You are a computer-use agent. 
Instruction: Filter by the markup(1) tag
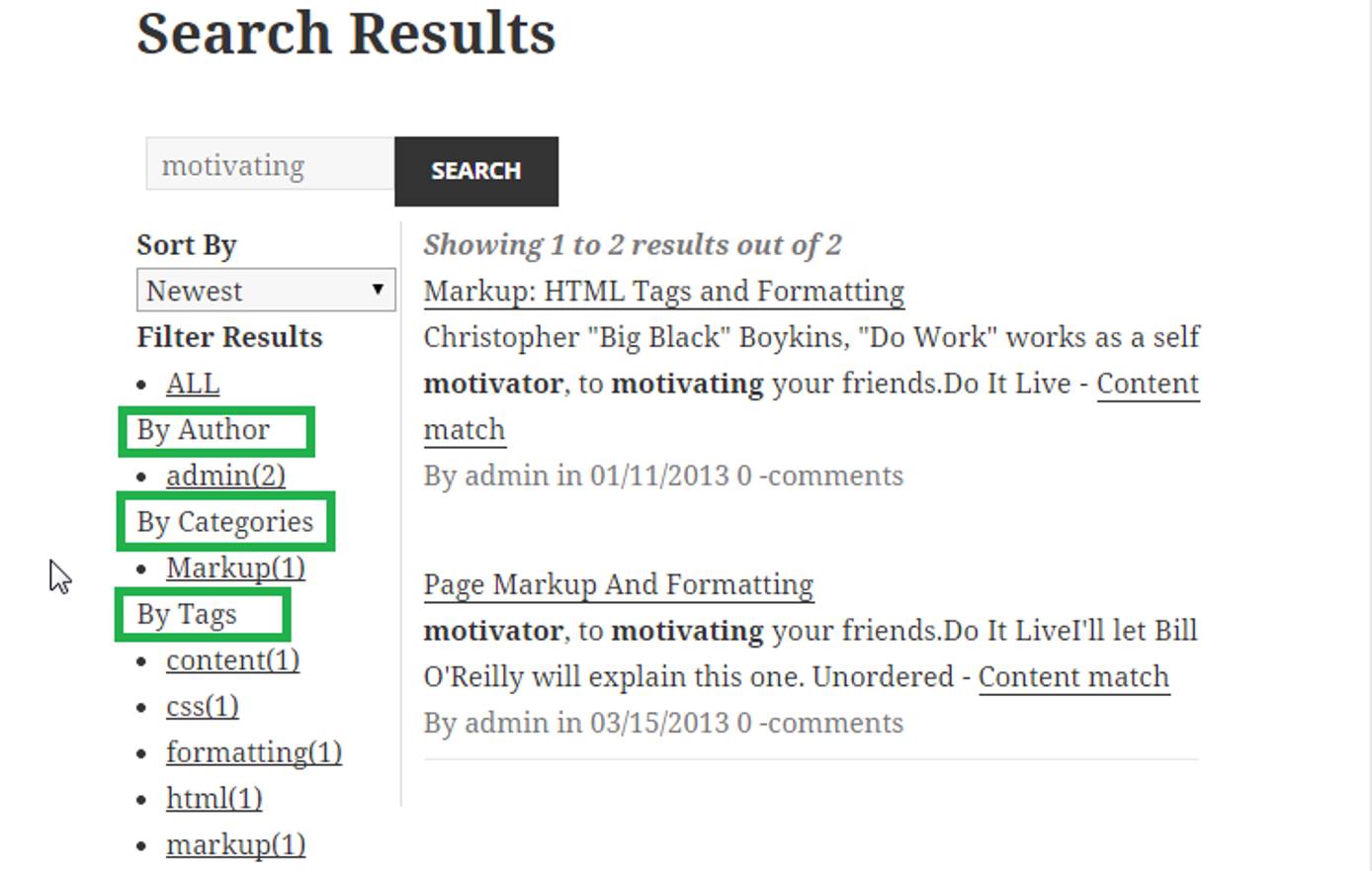click(x=235, y=844)
